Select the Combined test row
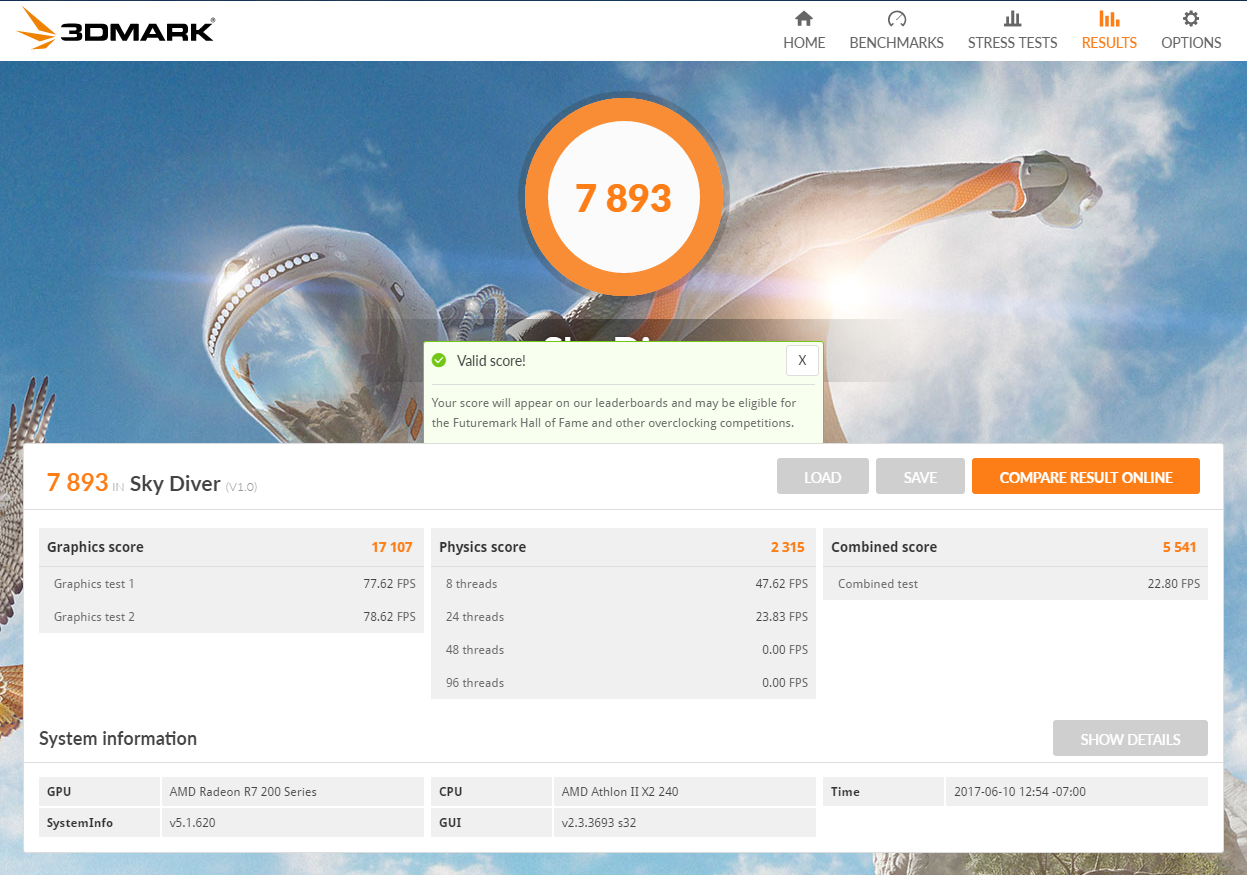The height and width of the screenshot is (875, 1247). click(1015, 584)
